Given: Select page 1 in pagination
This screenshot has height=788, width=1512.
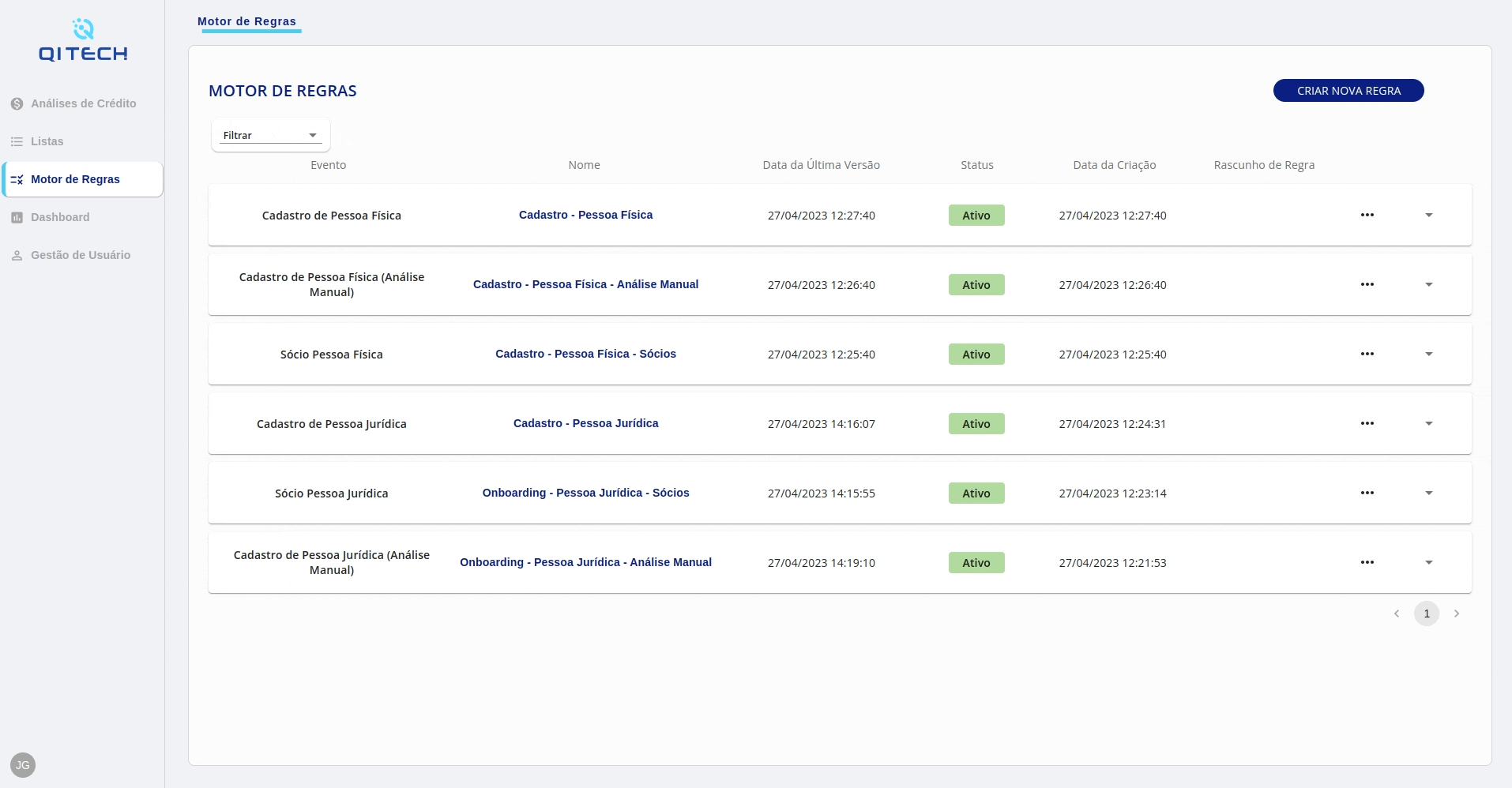Looking at the screenshot, I should tap(1427, 614).
